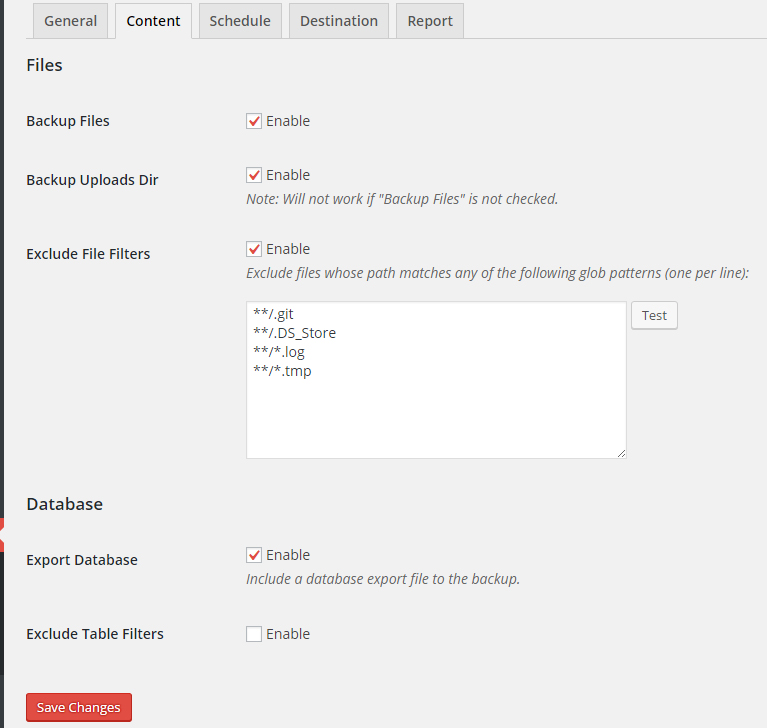The image size is (767, 728).
Task: Open the Report tab
Action: pyautogui.click(x=430, y=21)
